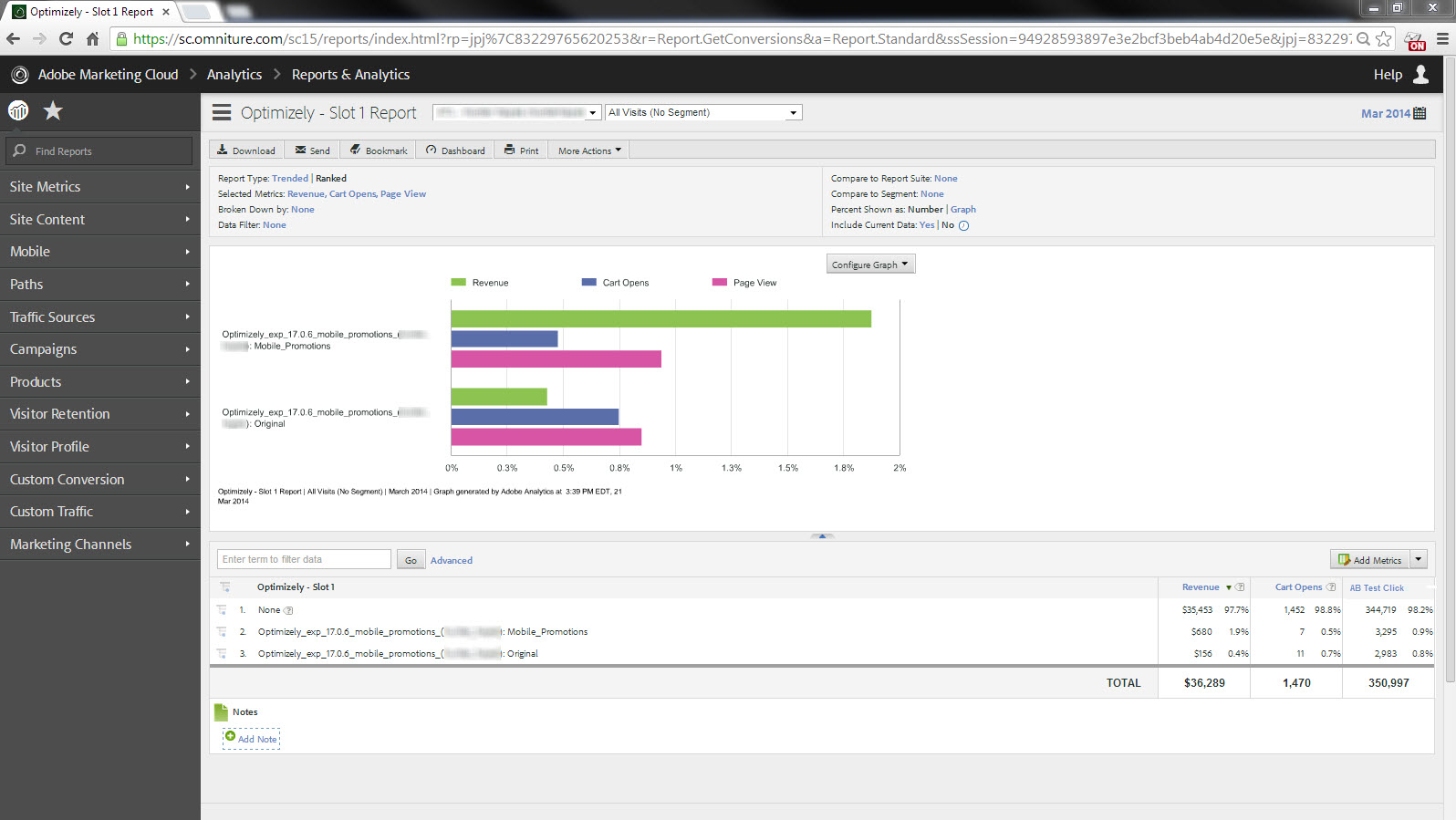Image resolution: width=1456 pixels, height=820 pixels.
Task: Open the Campaigns sidebar menu
Action: coord(100,349)
